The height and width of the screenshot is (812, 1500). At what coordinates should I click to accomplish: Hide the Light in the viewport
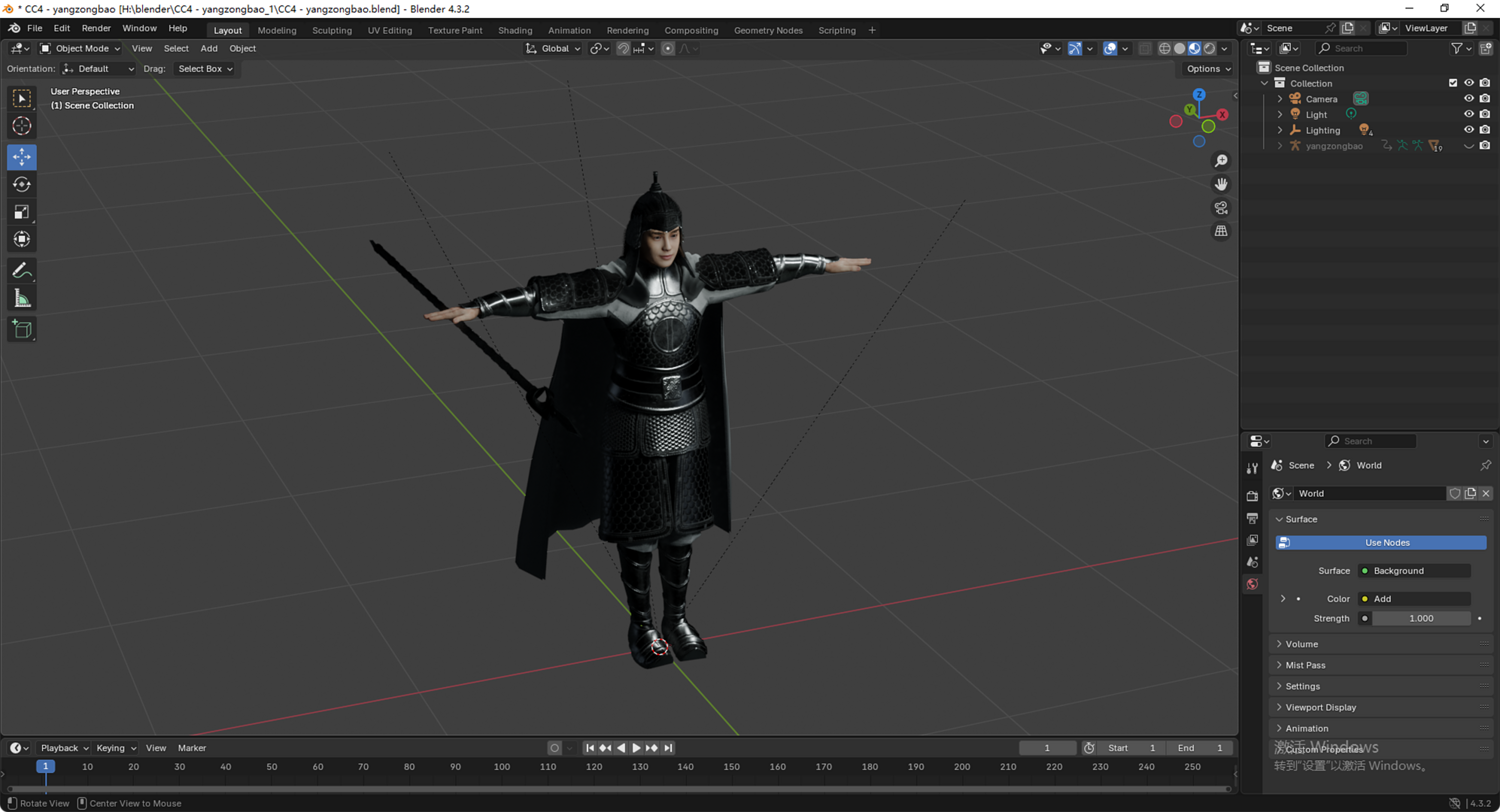(x=1469, y=114)
